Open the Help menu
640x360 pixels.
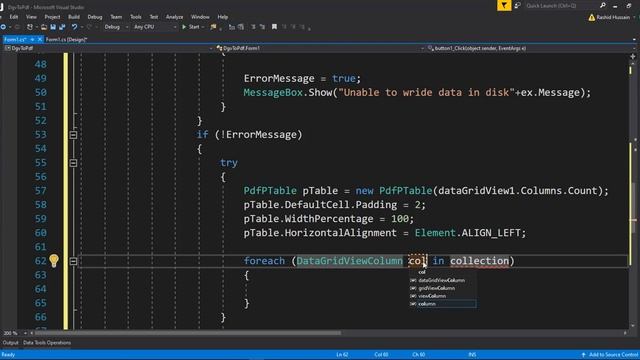click(222, 17)
